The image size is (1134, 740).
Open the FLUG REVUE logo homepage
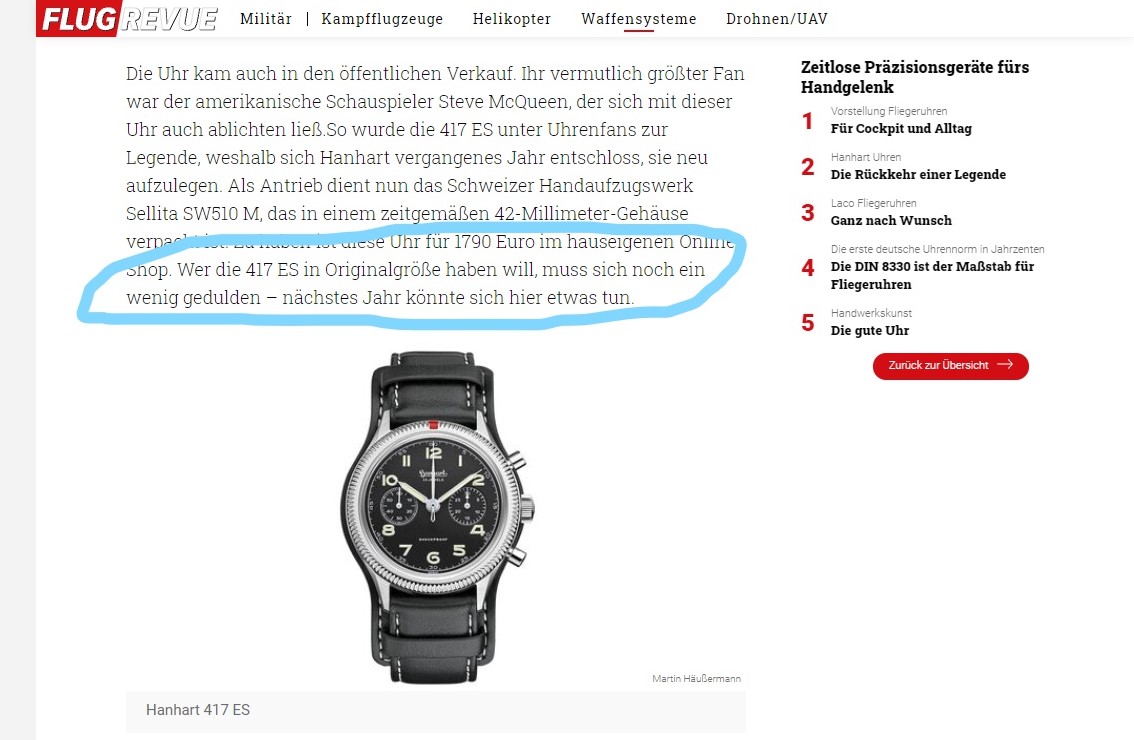(x=128, y=18)
